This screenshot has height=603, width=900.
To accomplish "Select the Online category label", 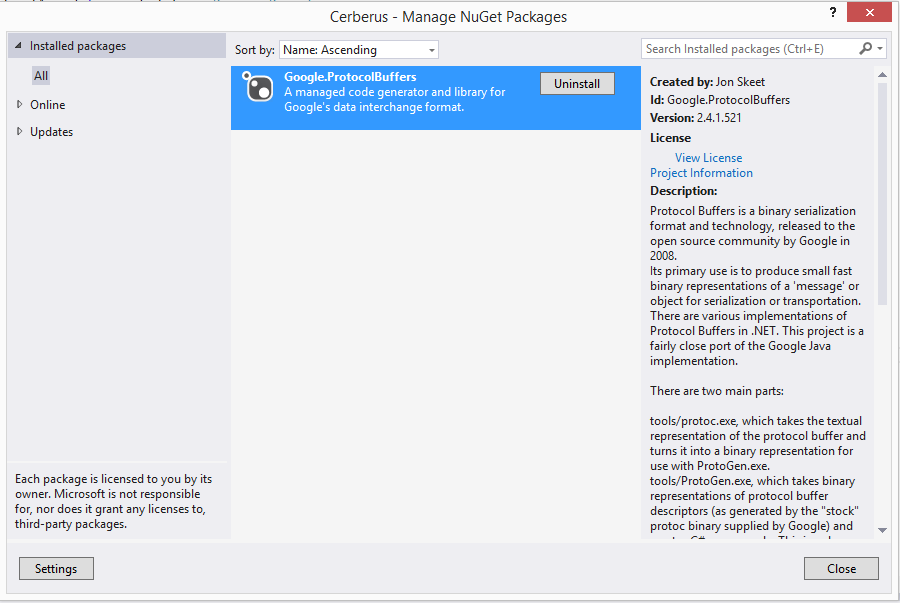I will click(x=47, y=104).
